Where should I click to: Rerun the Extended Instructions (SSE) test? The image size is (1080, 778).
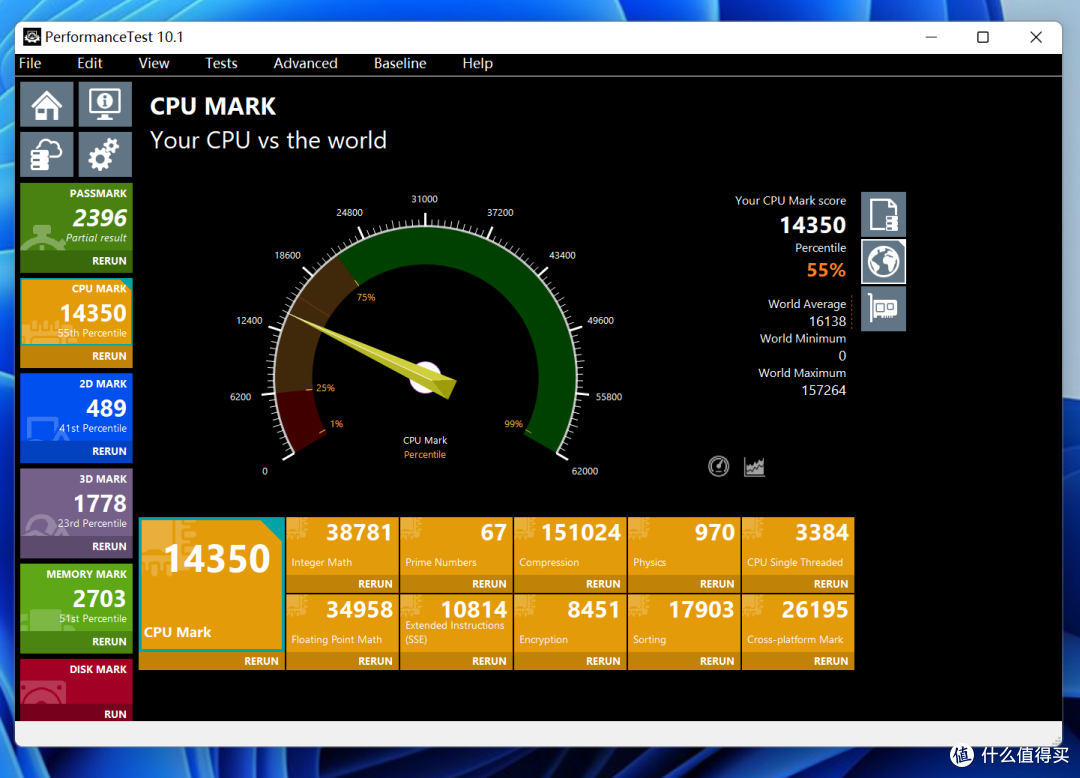[489, 661]
